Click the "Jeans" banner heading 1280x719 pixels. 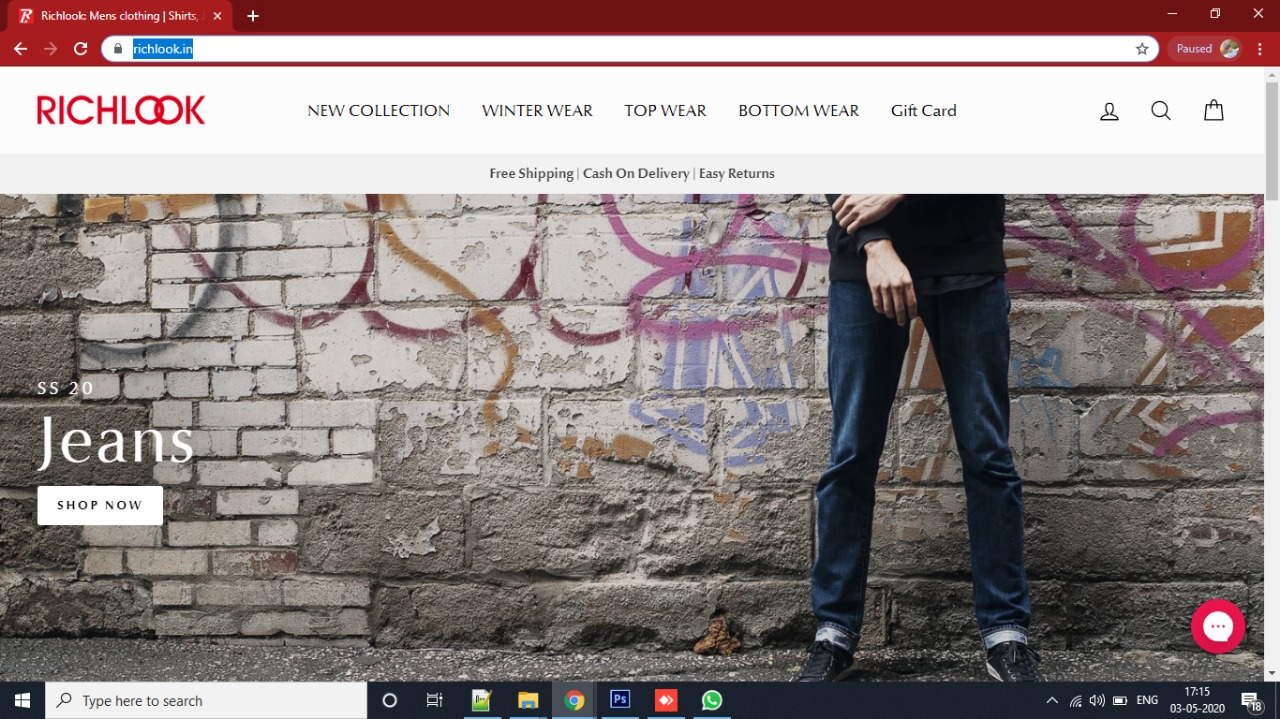click(x=116, y=441)
